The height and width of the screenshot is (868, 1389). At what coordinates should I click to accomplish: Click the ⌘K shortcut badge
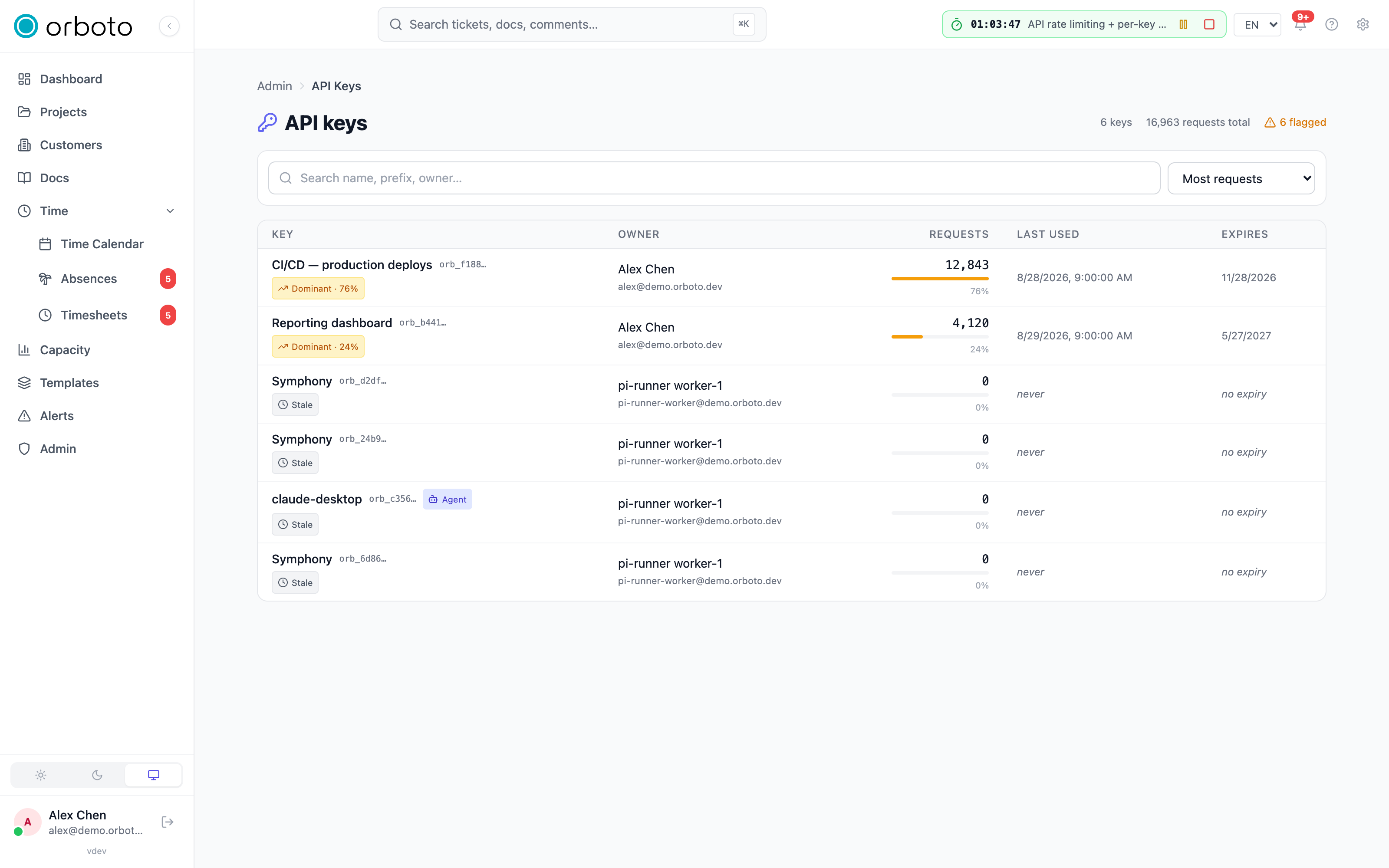coord(744,24)
